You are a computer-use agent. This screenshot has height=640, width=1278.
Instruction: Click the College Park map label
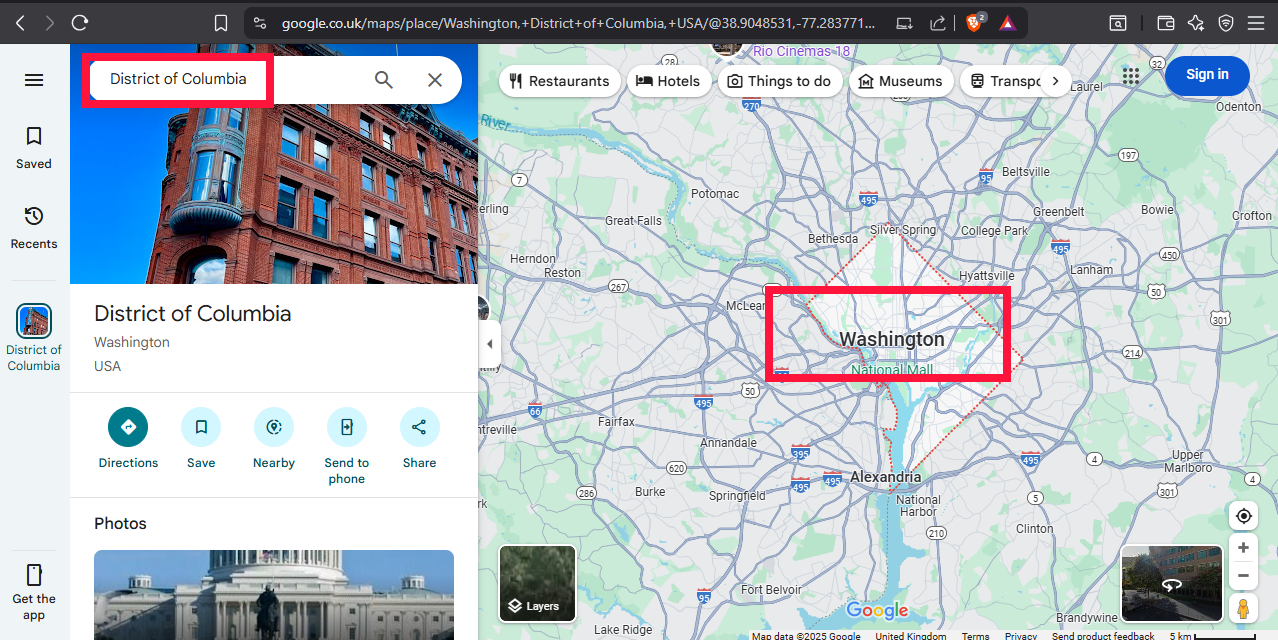(x=994, y=230)
